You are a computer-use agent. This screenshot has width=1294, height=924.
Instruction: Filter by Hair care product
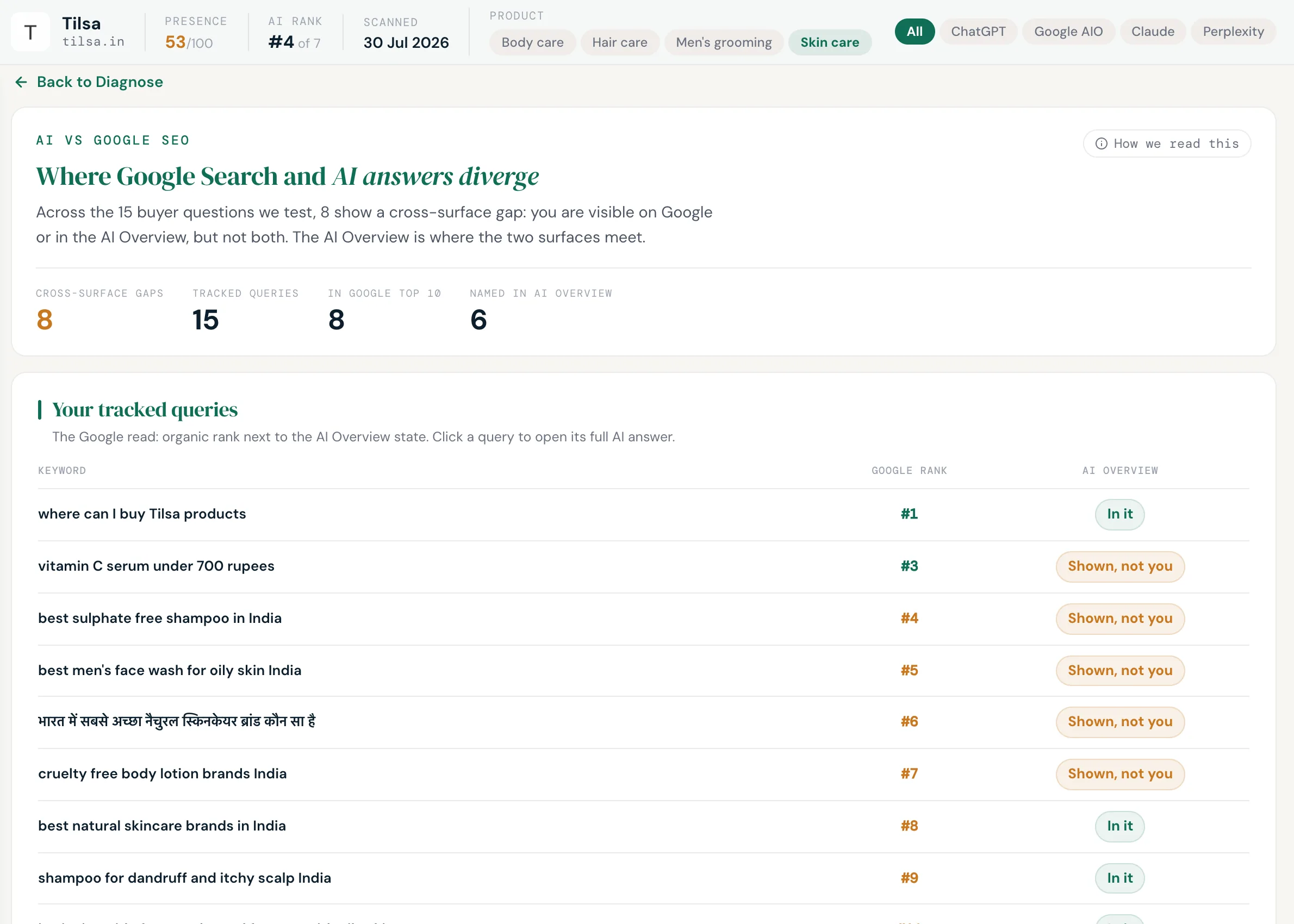click(619, 43)
